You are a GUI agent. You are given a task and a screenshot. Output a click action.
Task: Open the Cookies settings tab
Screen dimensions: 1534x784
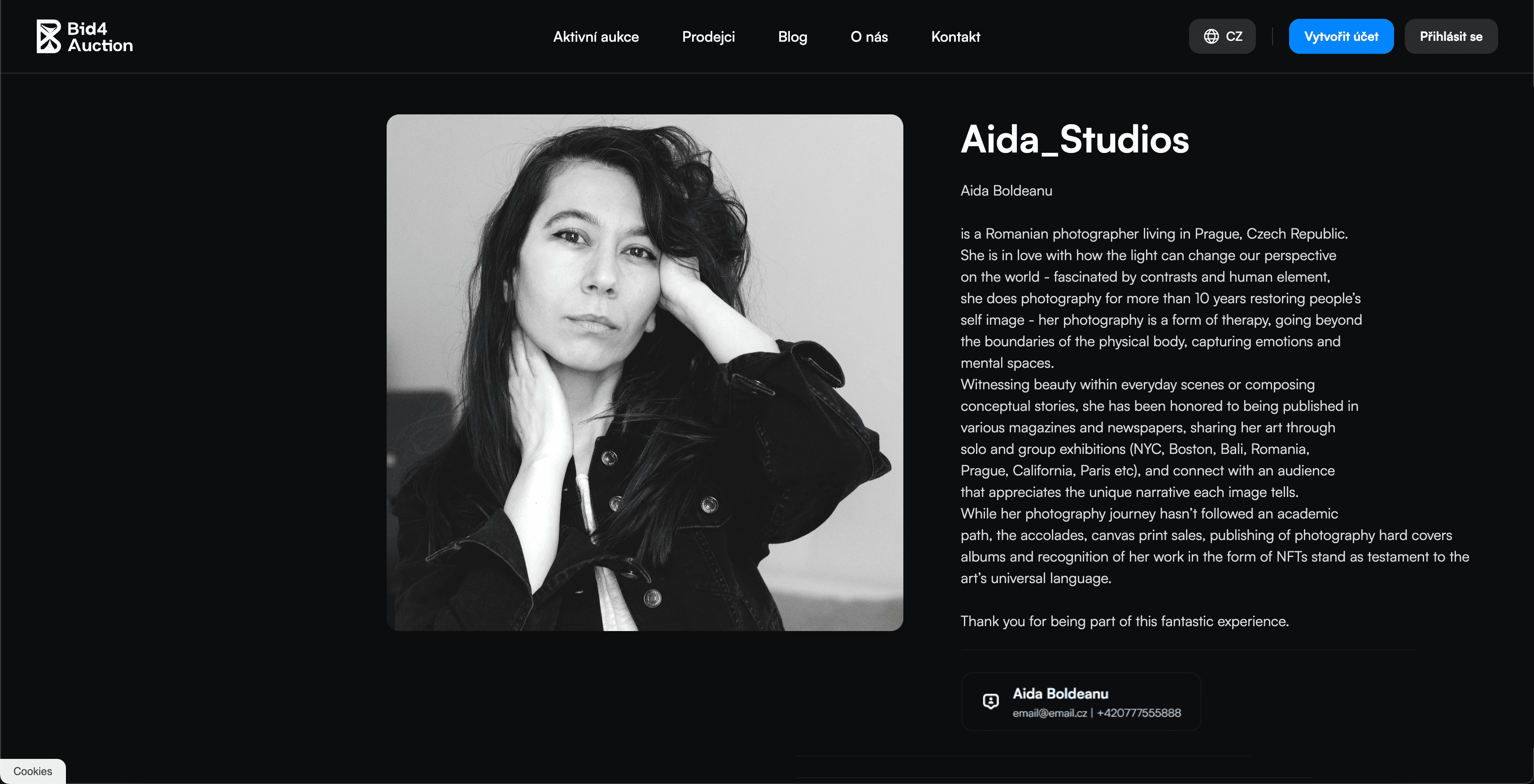pos(33,771)
